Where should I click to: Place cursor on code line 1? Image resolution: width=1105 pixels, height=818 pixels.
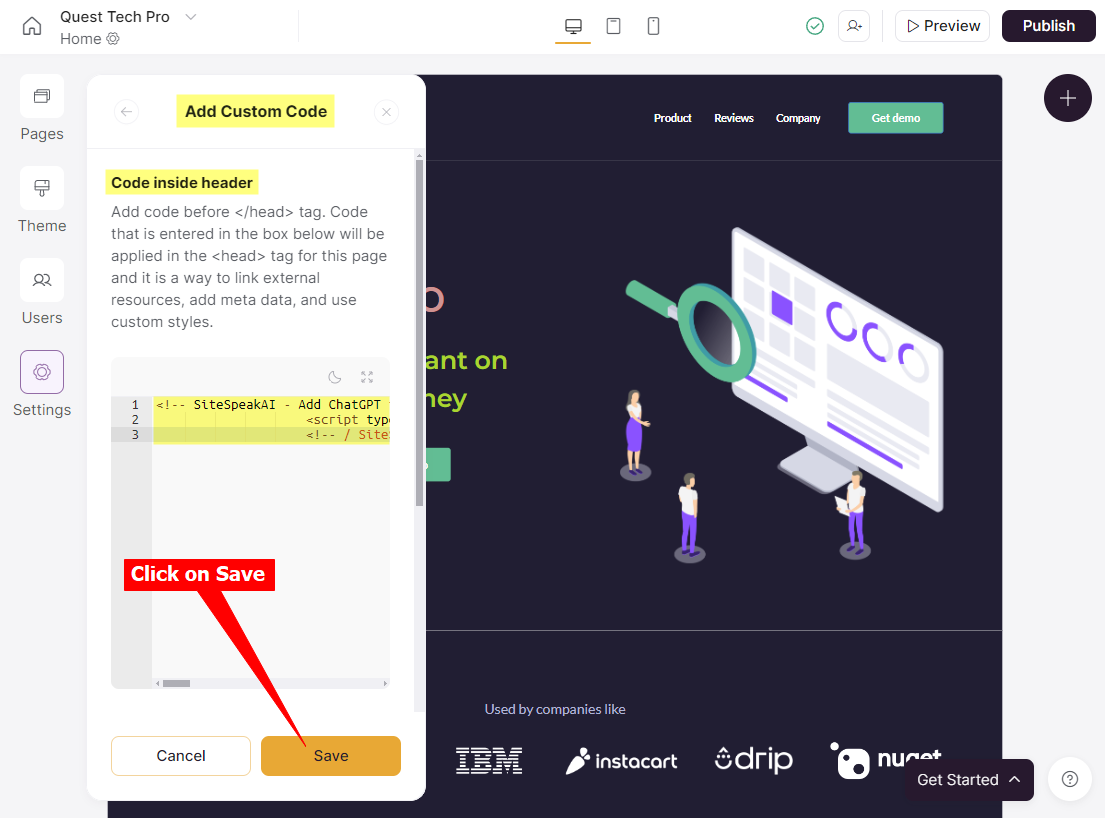click(271, 404)
